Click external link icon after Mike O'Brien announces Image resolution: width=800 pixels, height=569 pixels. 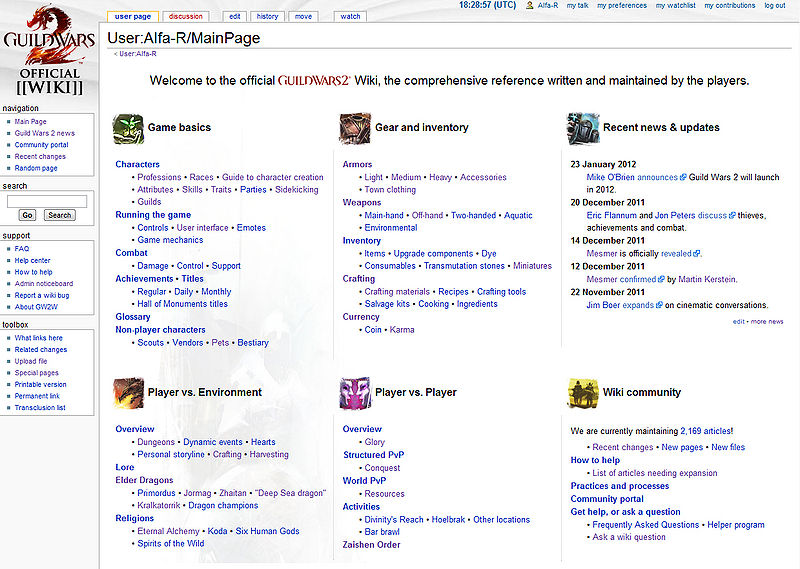[683, 177]
